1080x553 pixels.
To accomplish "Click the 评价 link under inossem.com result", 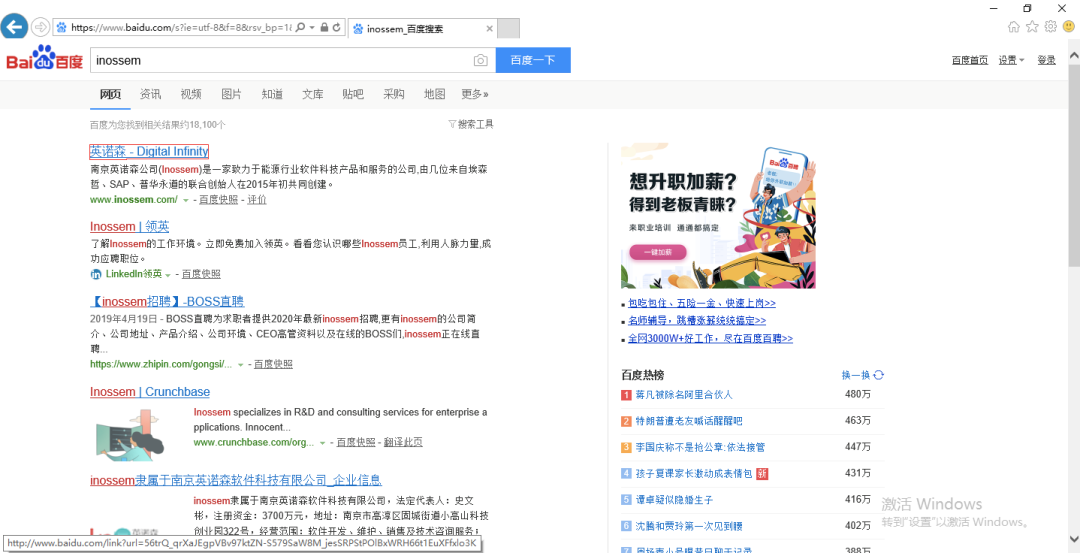I will (257, 200).
